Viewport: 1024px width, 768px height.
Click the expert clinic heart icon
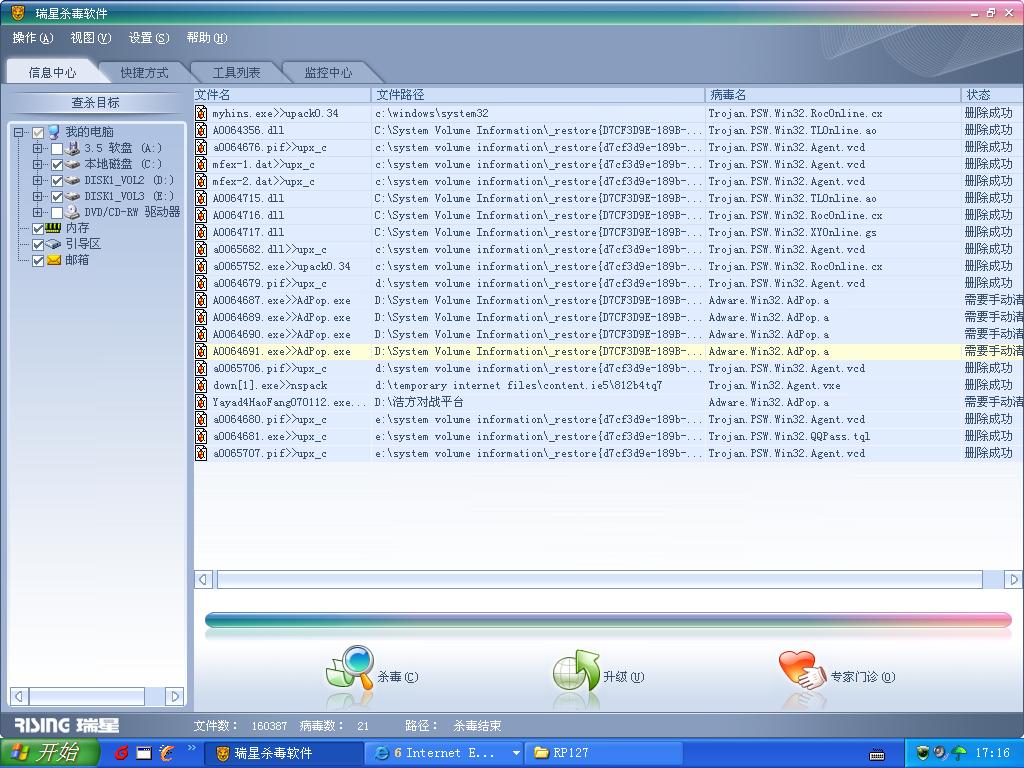801,669
